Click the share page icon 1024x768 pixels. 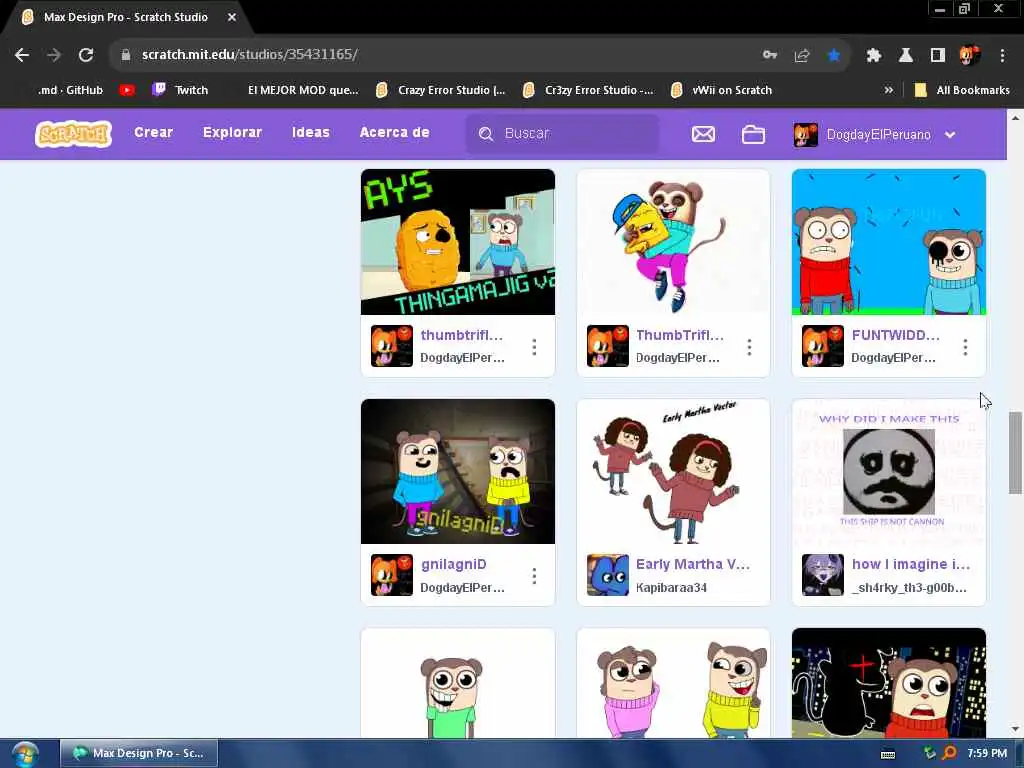tap(802, 56)
